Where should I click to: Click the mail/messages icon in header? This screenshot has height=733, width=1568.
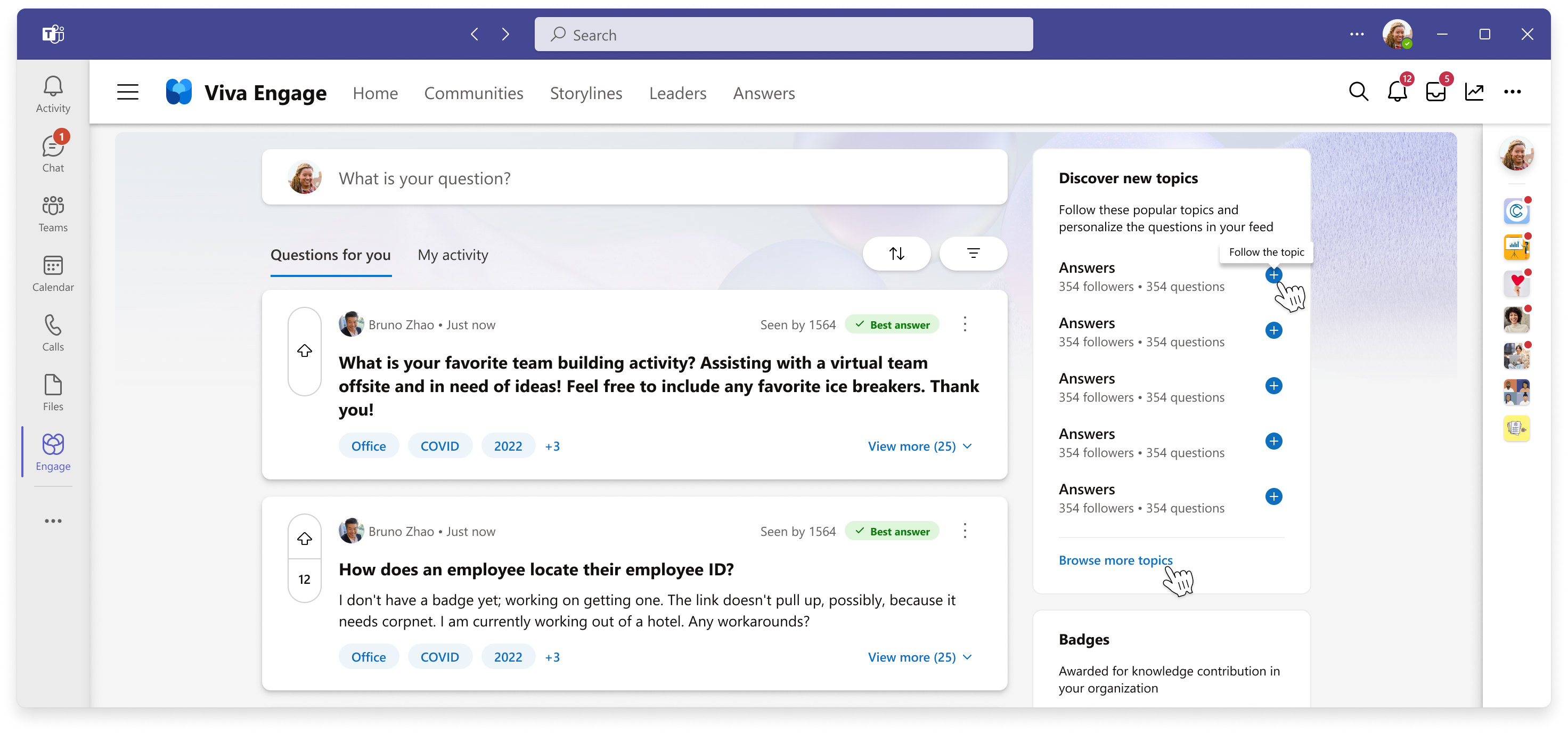(x=1437, y=92)
